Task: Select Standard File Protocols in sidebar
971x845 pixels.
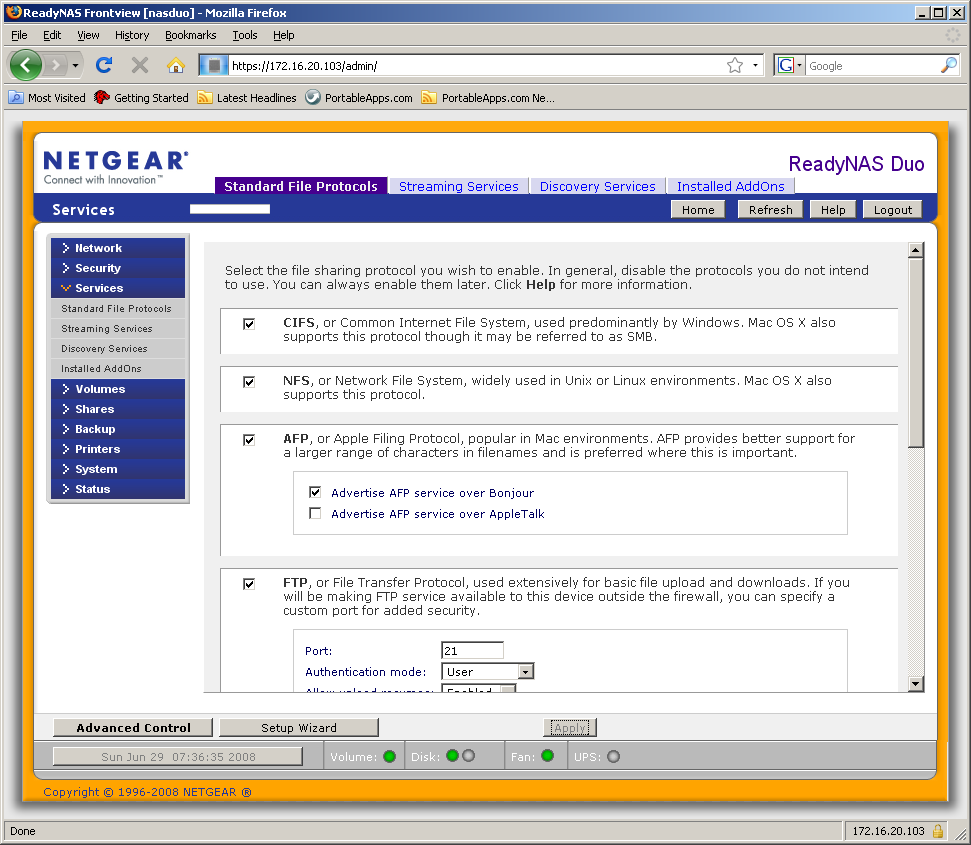Action: pos(118,308)
